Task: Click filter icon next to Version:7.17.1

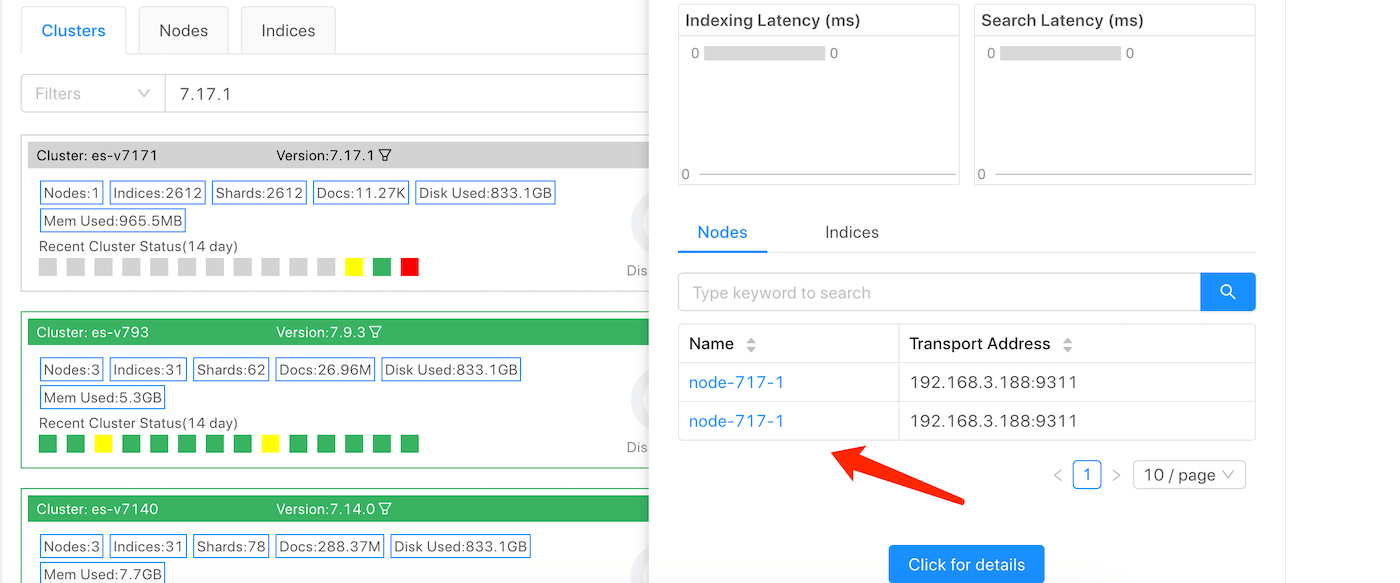Action: pos(385,156)
